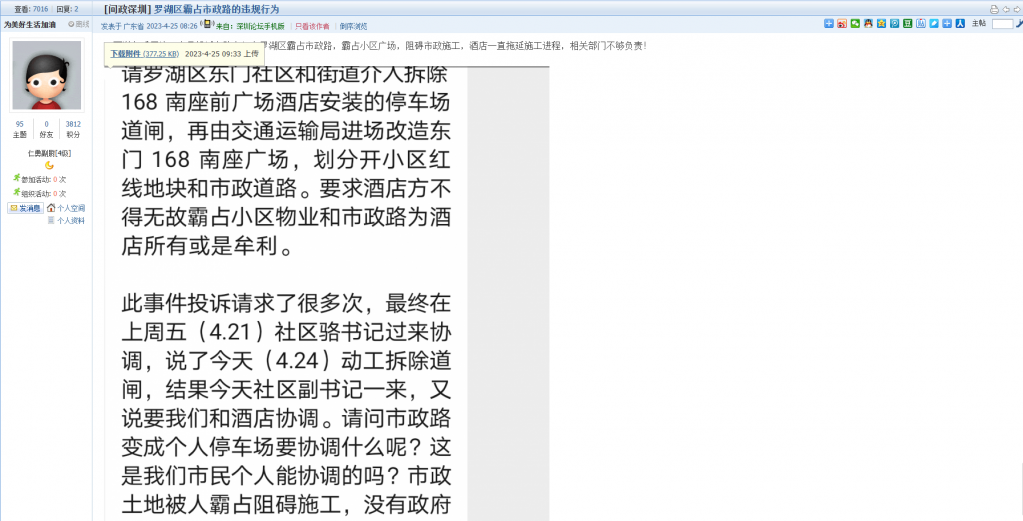Click the 发消息 send message button
The width and height of the screenshot is (1023, 521).
(25, 208)
